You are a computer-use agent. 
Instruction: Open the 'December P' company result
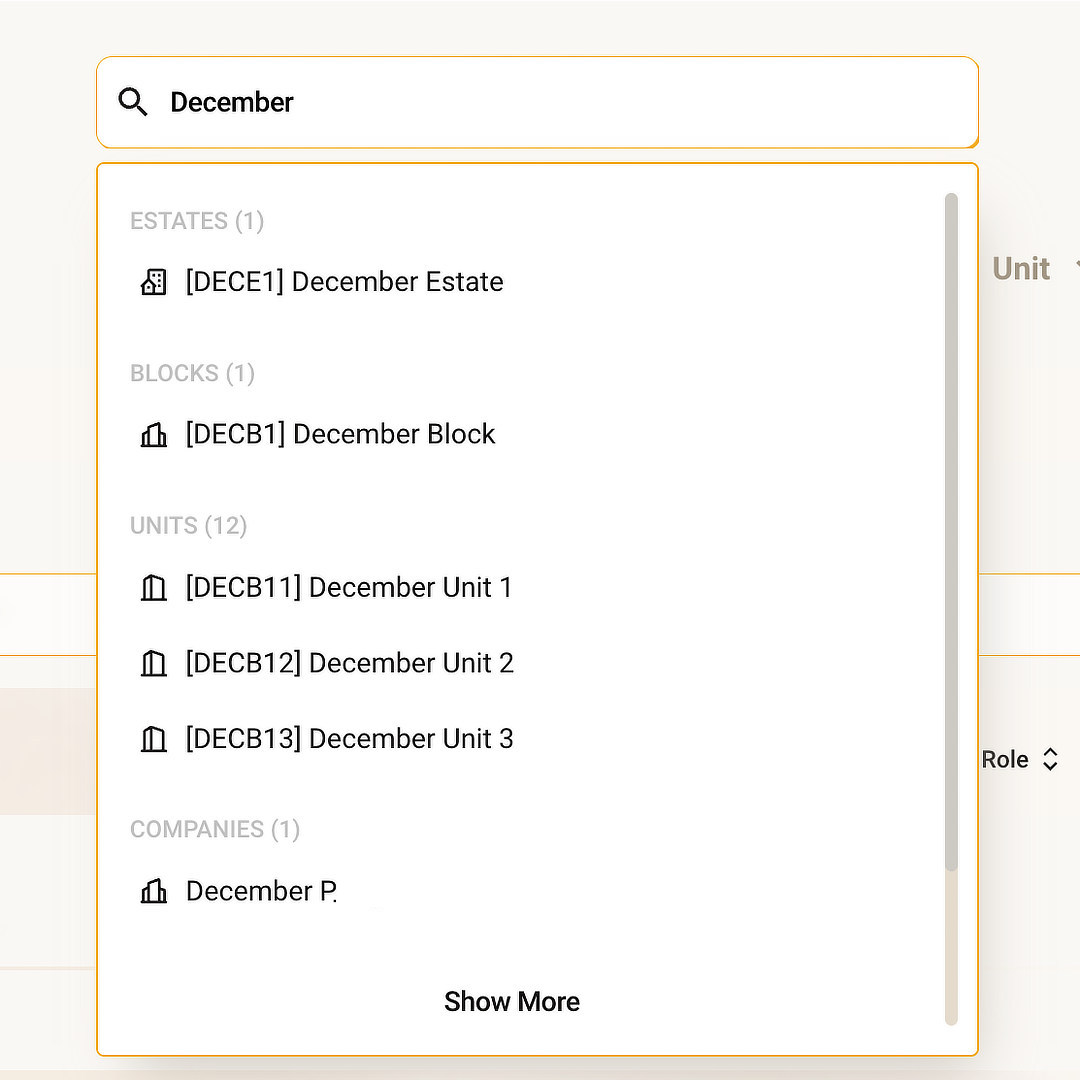point(261,891)
